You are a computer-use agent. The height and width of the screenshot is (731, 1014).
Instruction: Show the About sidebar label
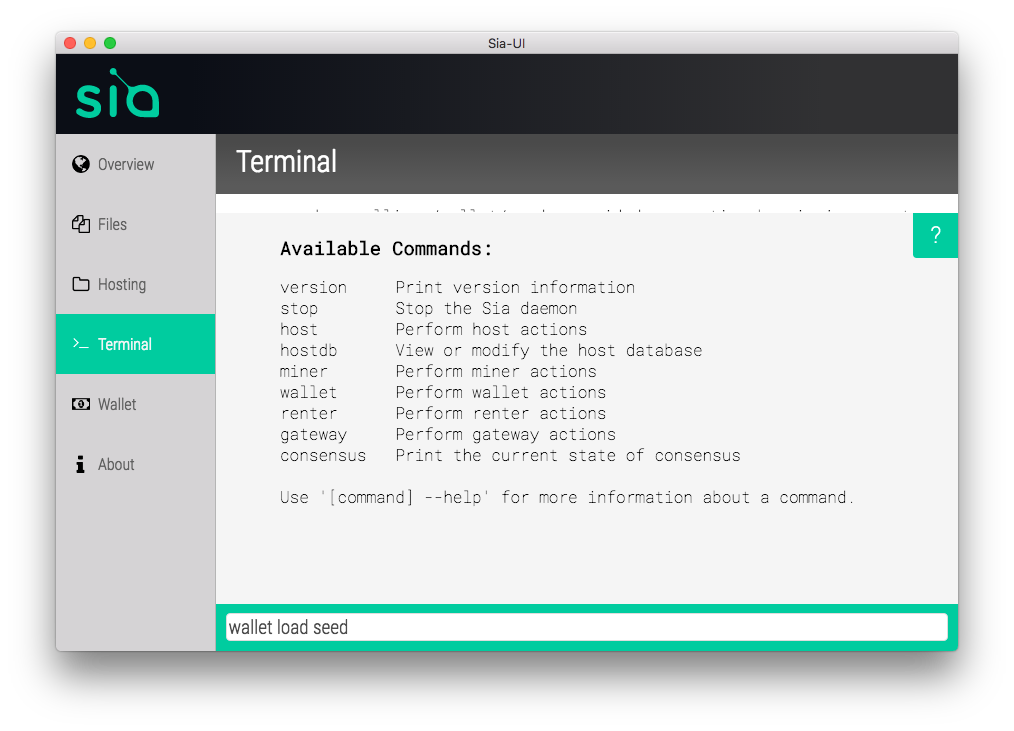116,464
